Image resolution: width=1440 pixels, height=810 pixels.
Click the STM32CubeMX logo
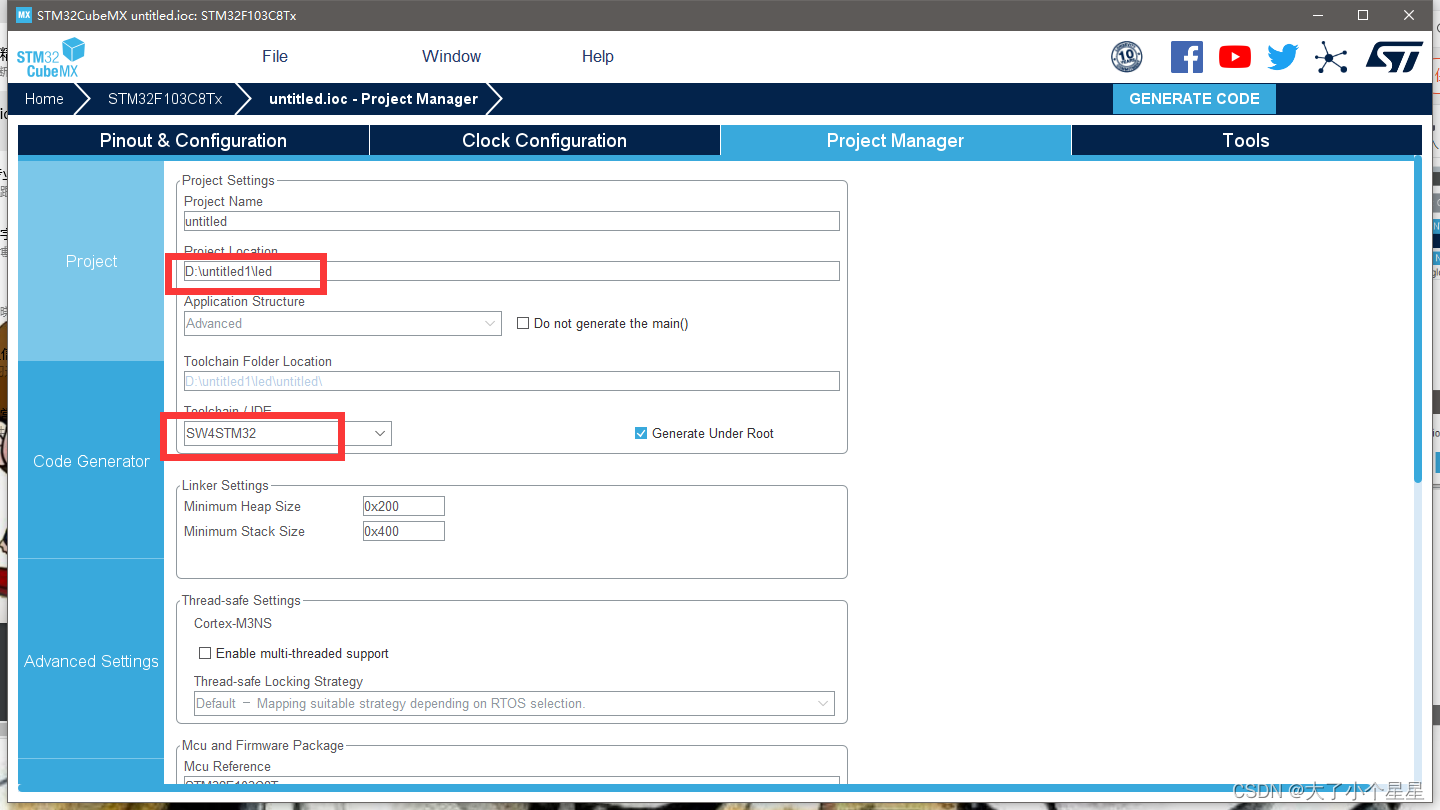click(50, 57)
